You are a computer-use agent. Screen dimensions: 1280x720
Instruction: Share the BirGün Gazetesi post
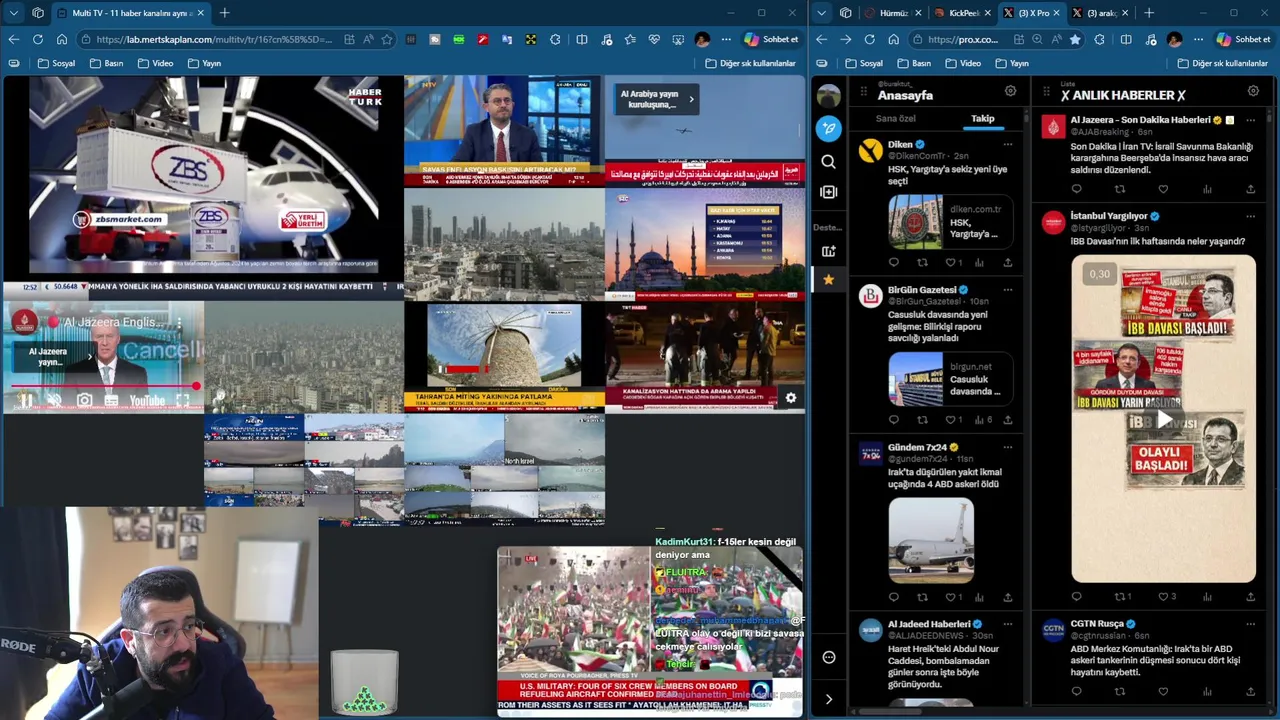point(1007,420)
